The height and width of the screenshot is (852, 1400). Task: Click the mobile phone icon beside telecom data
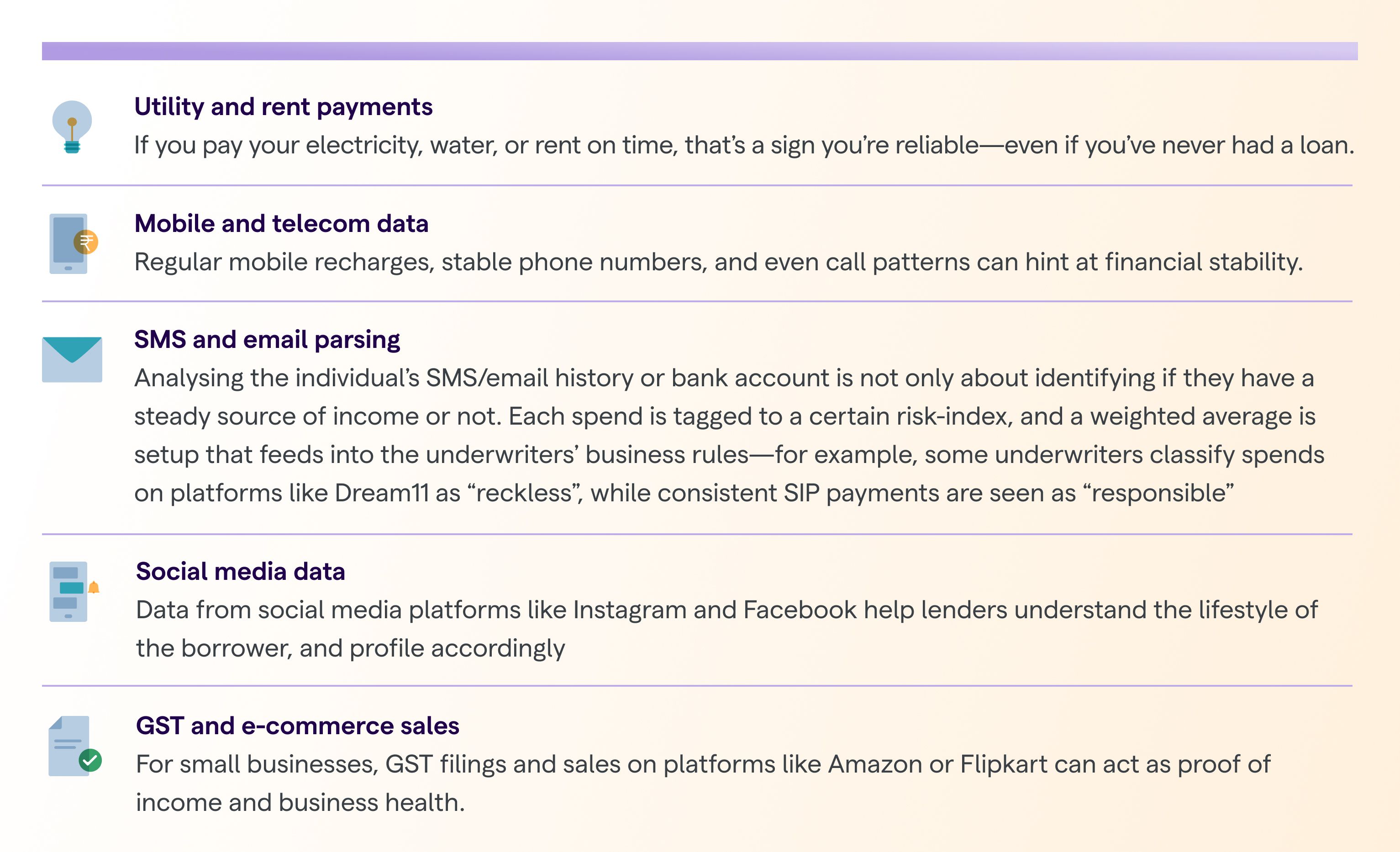67,244
